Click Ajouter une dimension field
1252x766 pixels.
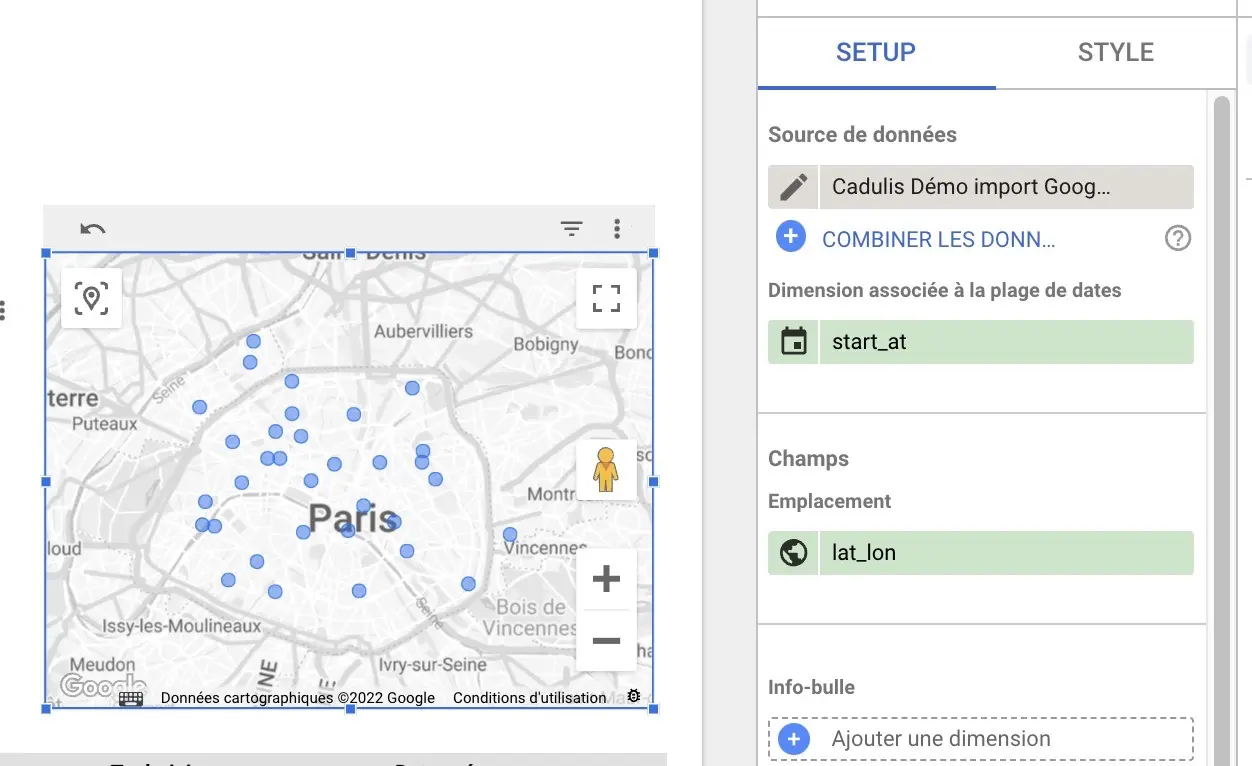tap(980, 739)
